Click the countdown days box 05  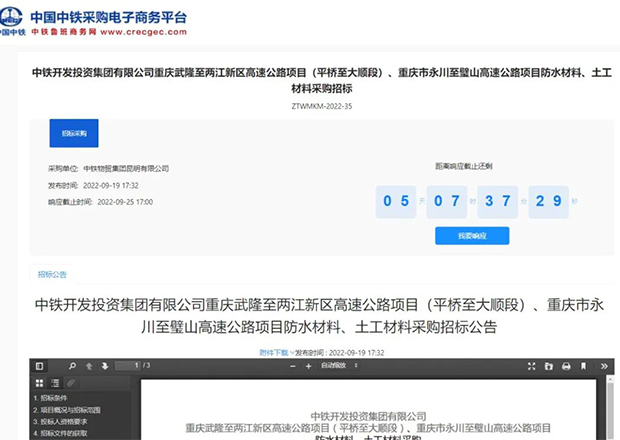(396, 202)
